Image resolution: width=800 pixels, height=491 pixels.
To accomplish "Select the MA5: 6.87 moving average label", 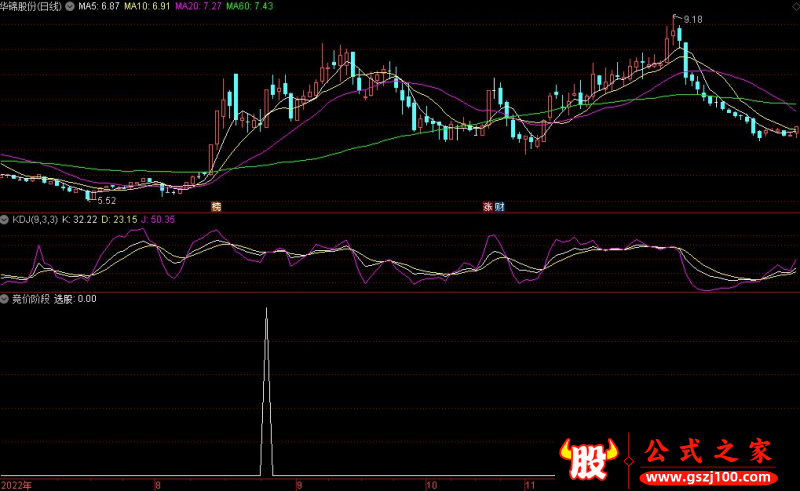I will [99, 6].
